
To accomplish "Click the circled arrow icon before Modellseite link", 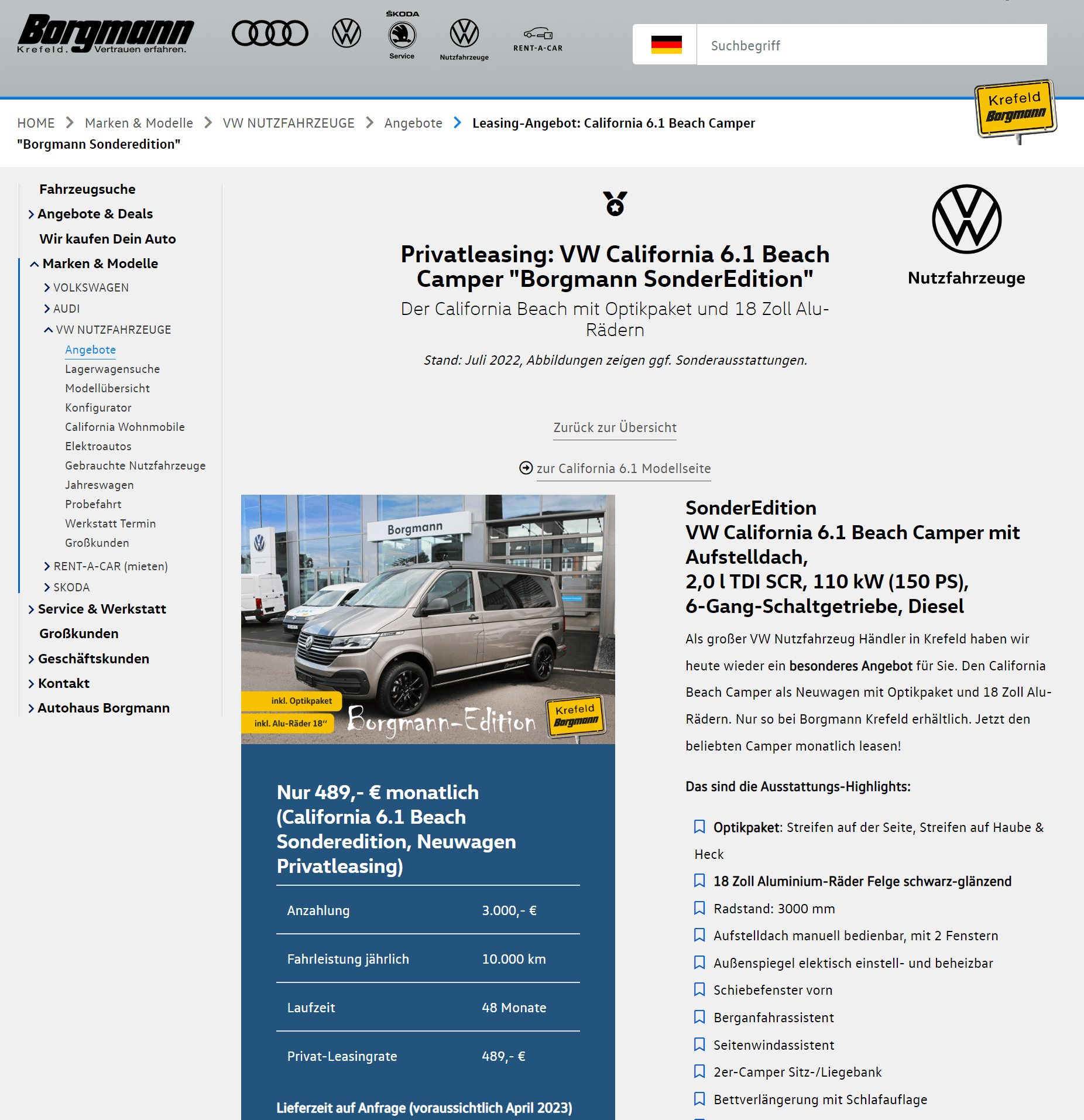I will click(x=526, y=468).
